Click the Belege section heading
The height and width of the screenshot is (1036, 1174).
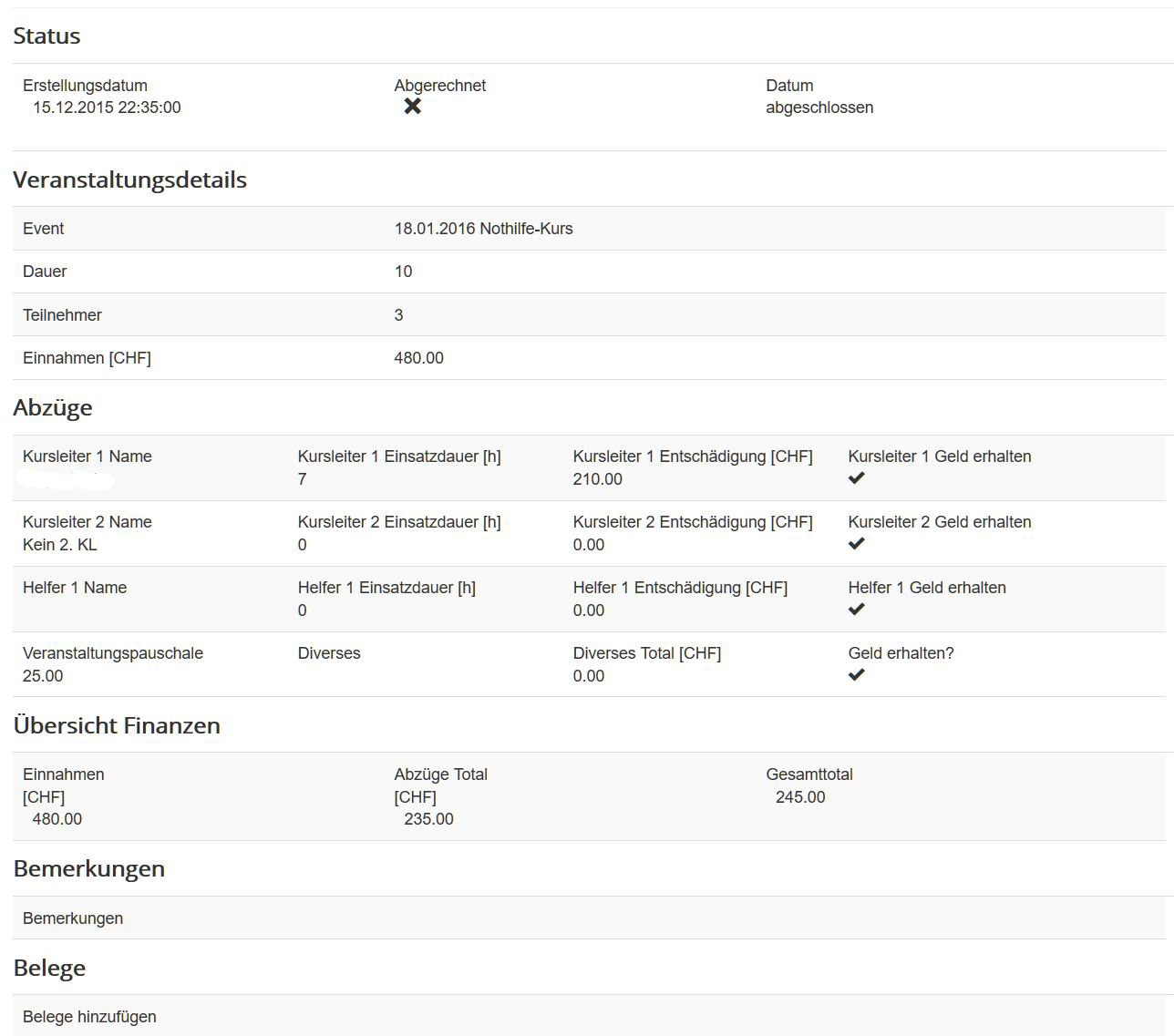[x=49, y=968]
